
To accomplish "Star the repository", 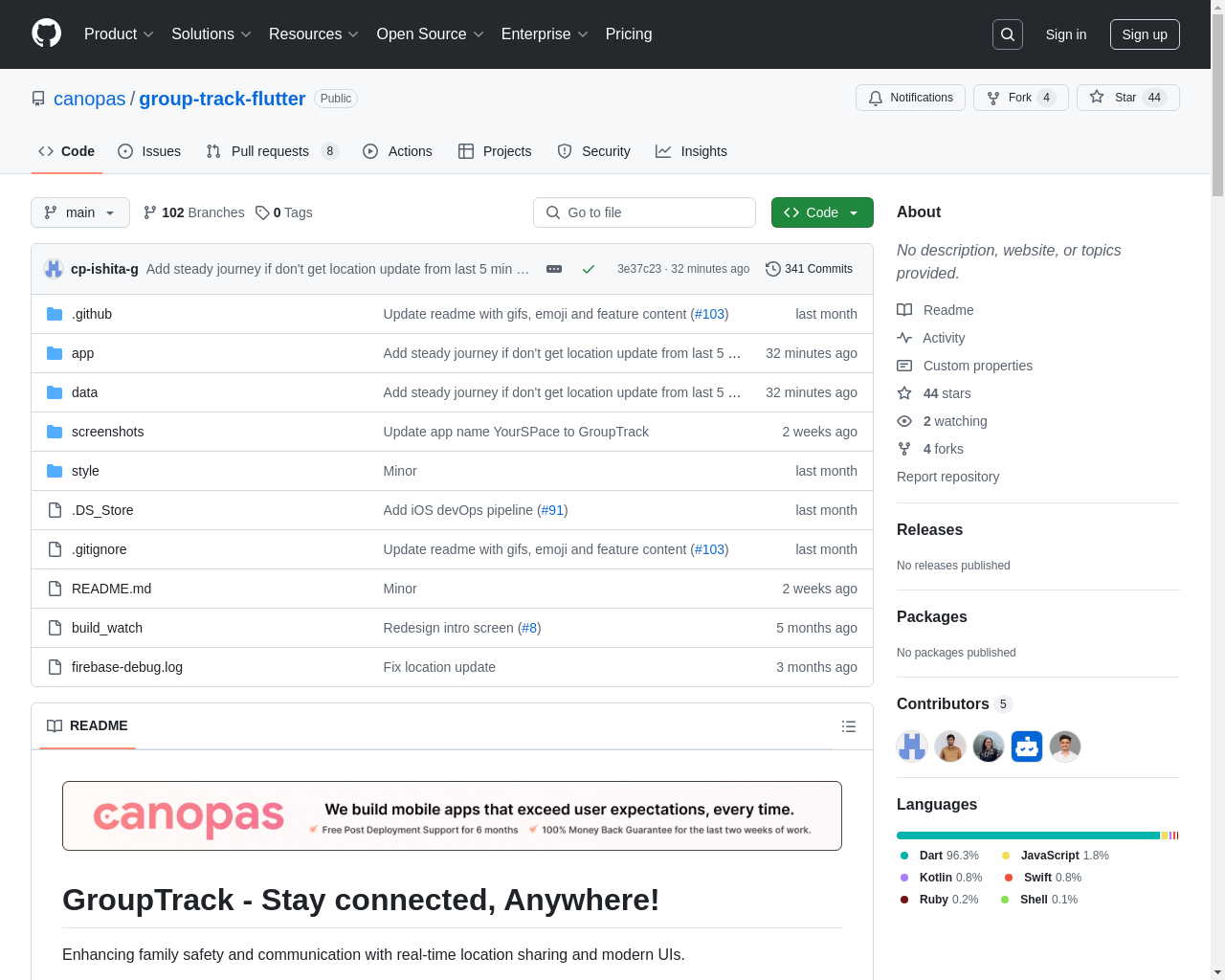I will (x=1128, y=98).
